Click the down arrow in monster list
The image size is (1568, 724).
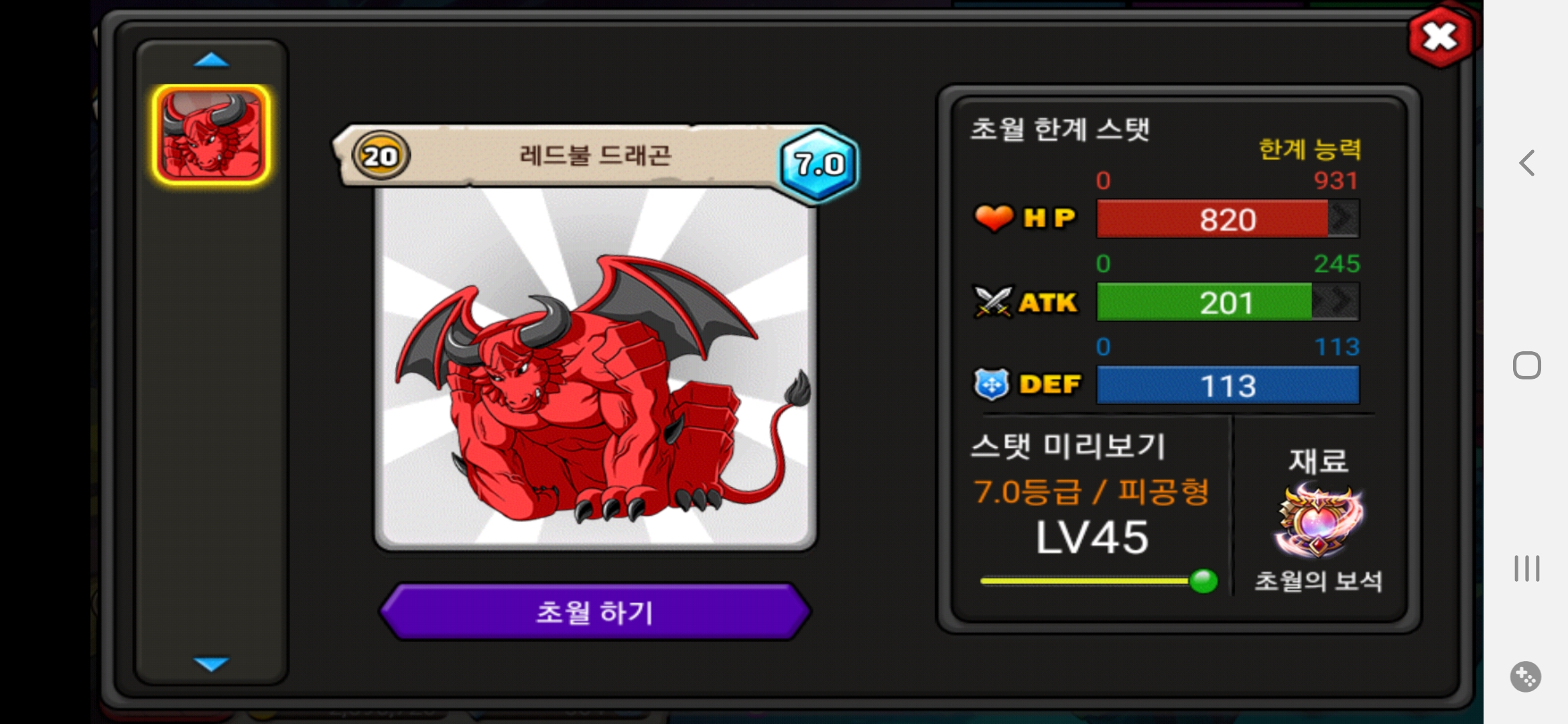[x=211, y=664]
